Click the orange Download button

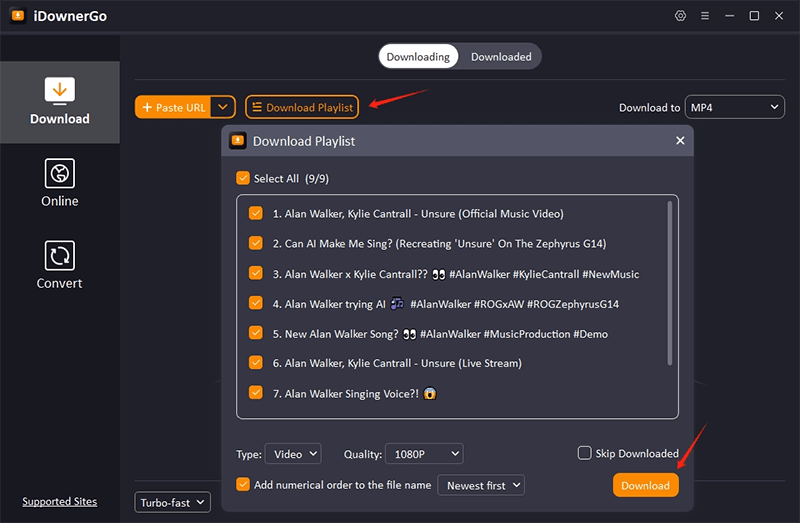point(645,485)
